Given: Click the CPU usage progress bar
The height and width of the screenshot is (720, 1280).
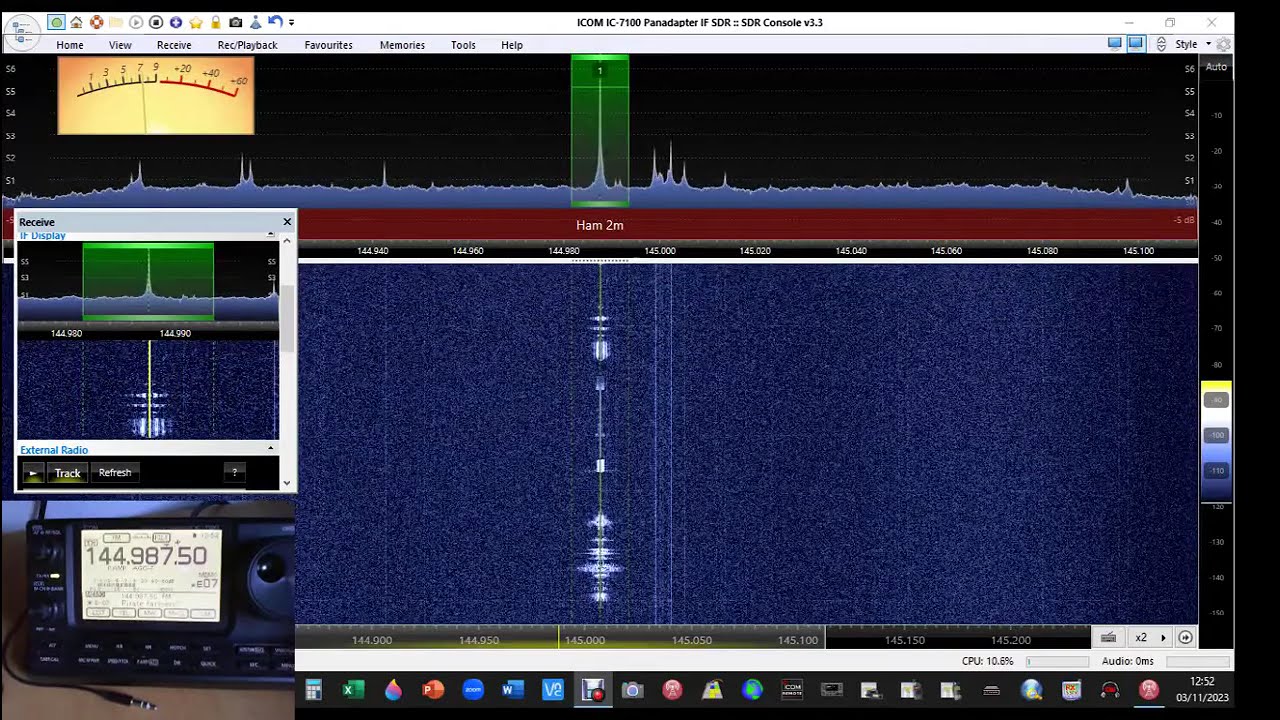Looking at the screenshot, I should [x=1057, y=661].
